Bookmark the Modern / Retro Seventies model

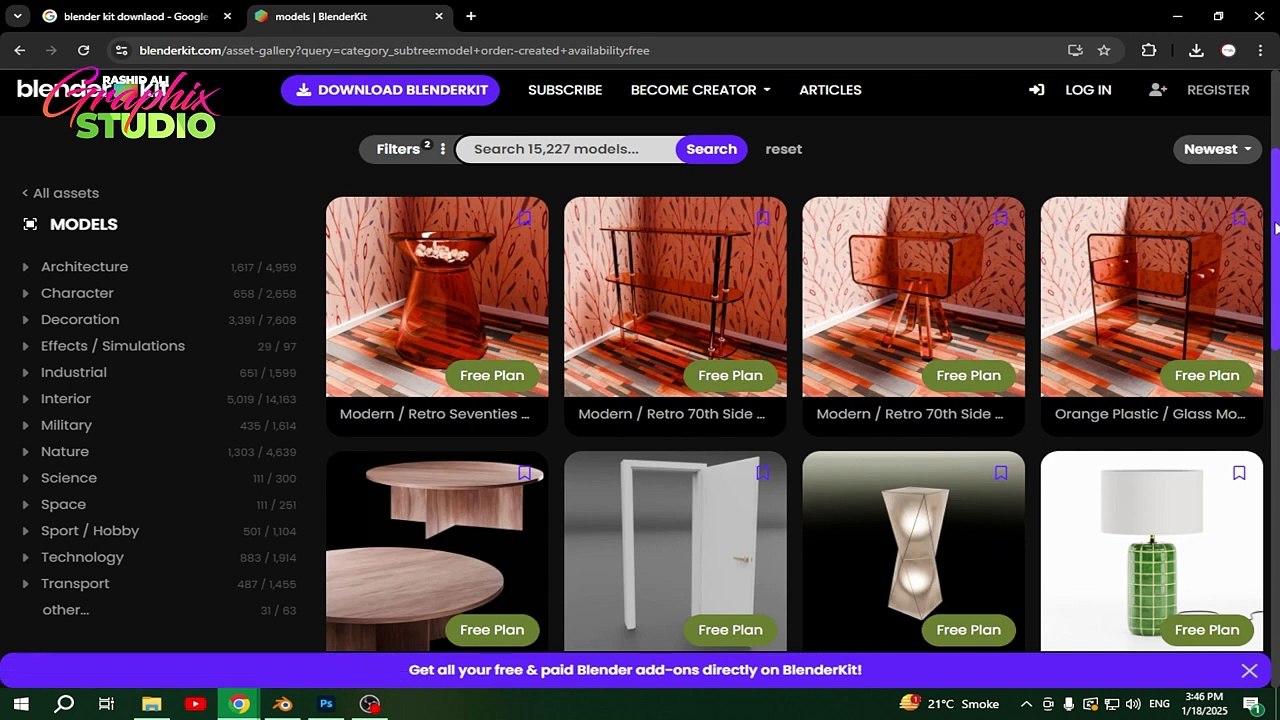tap(524, 218)
